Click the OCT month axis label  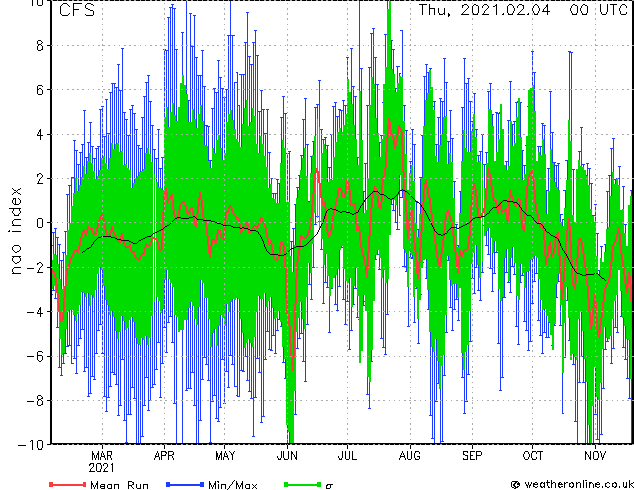coord(533,456)
